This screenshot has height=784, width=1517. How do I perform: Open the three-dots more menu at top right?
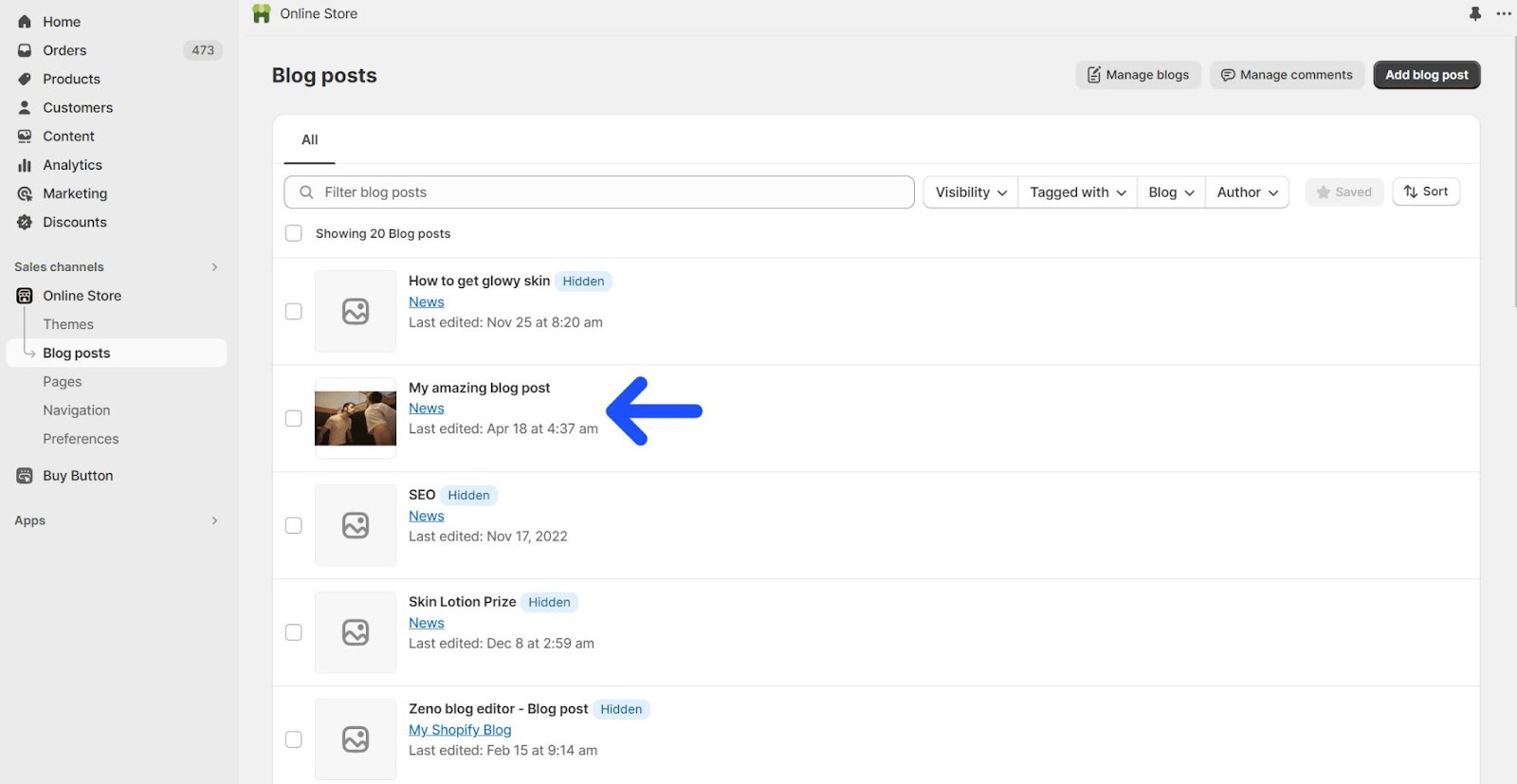coord(1504,13)
